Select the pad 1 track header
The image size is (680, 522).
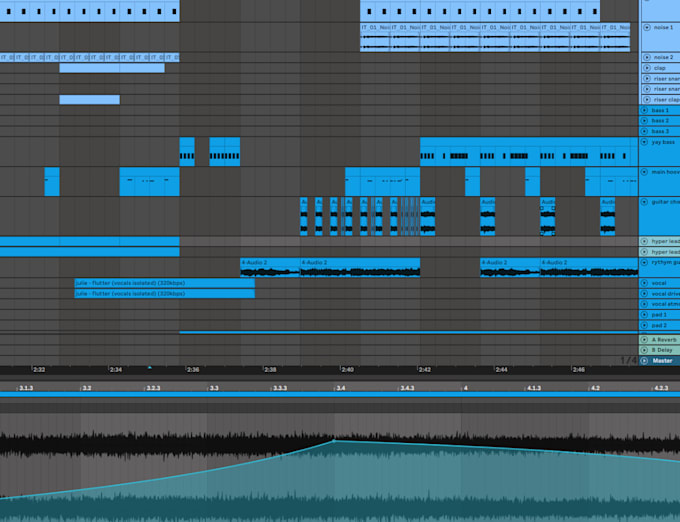point(660,314)
